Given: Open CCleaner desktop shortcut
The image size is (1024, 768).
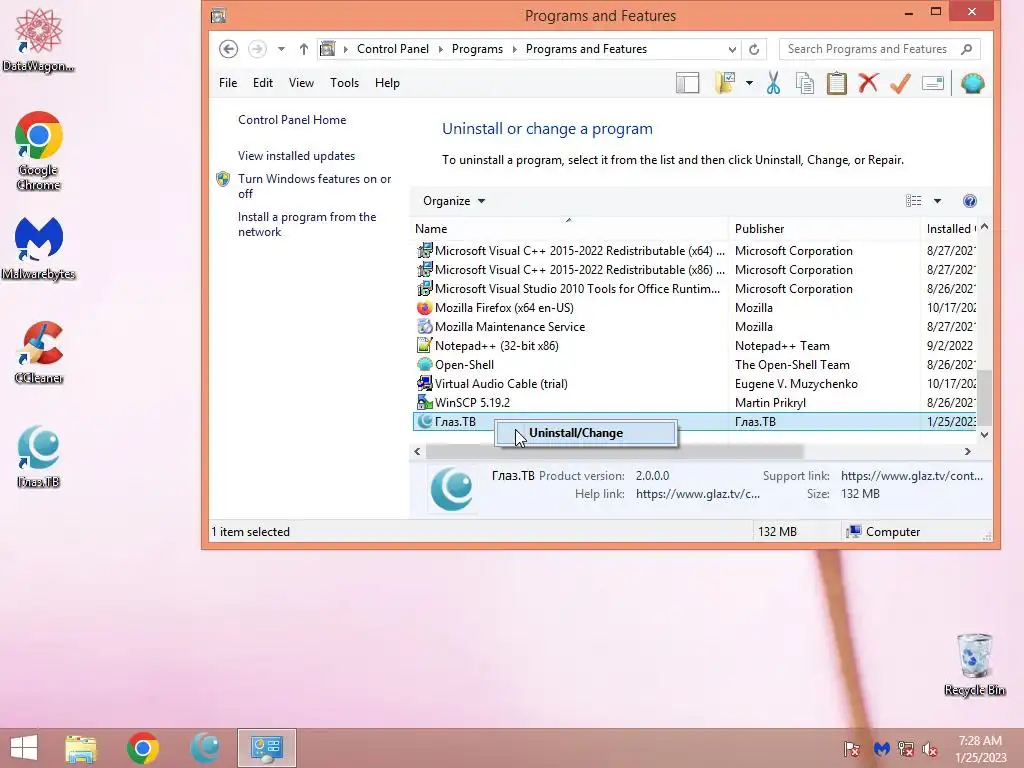Looking at the screenshot, I should coord(39,353).
